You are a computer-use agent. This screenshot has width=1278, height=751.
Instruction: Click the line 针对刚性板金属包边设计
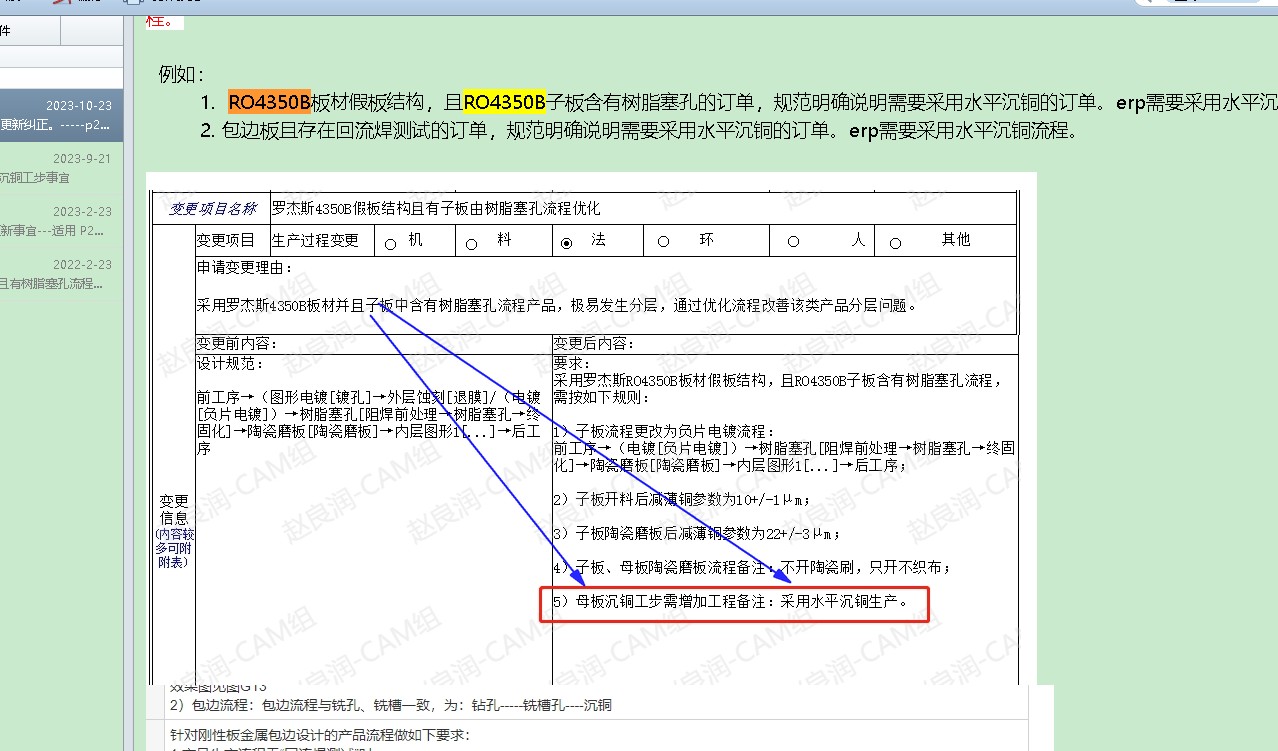tap(320, 736)
